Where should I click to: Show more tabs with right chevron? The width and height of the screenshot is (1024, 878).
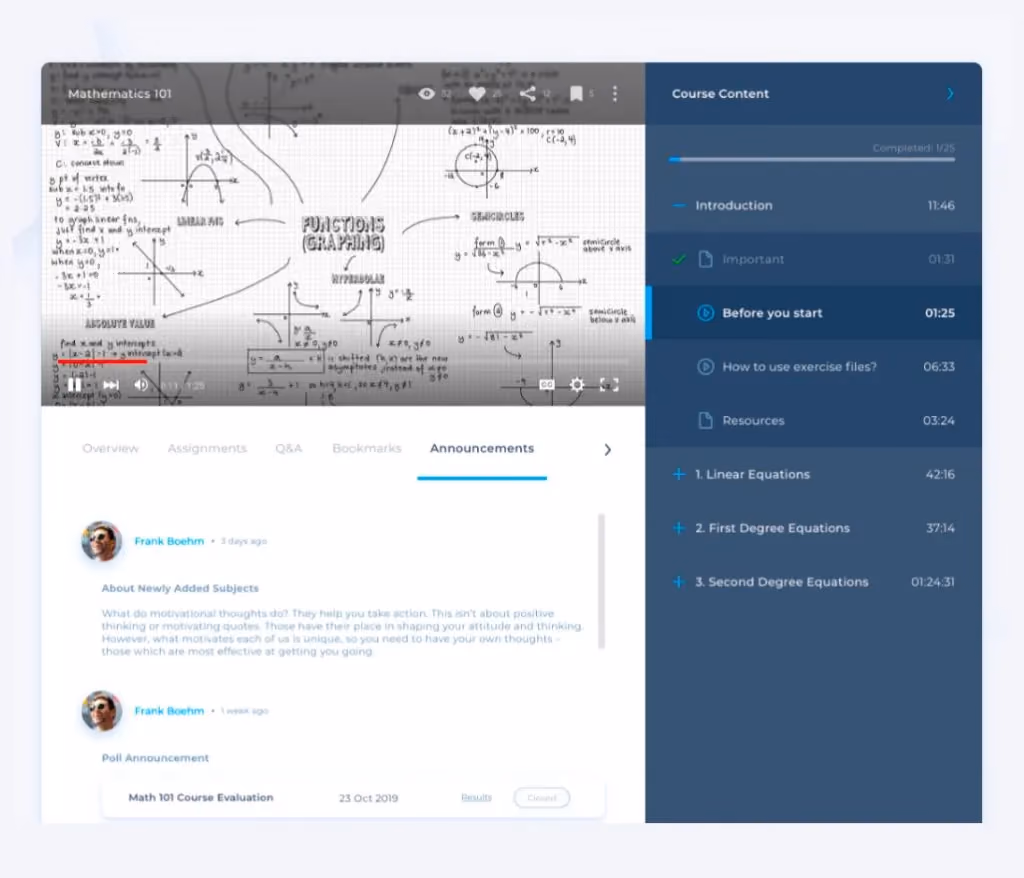pyautogui.click(x=608, y=449)
